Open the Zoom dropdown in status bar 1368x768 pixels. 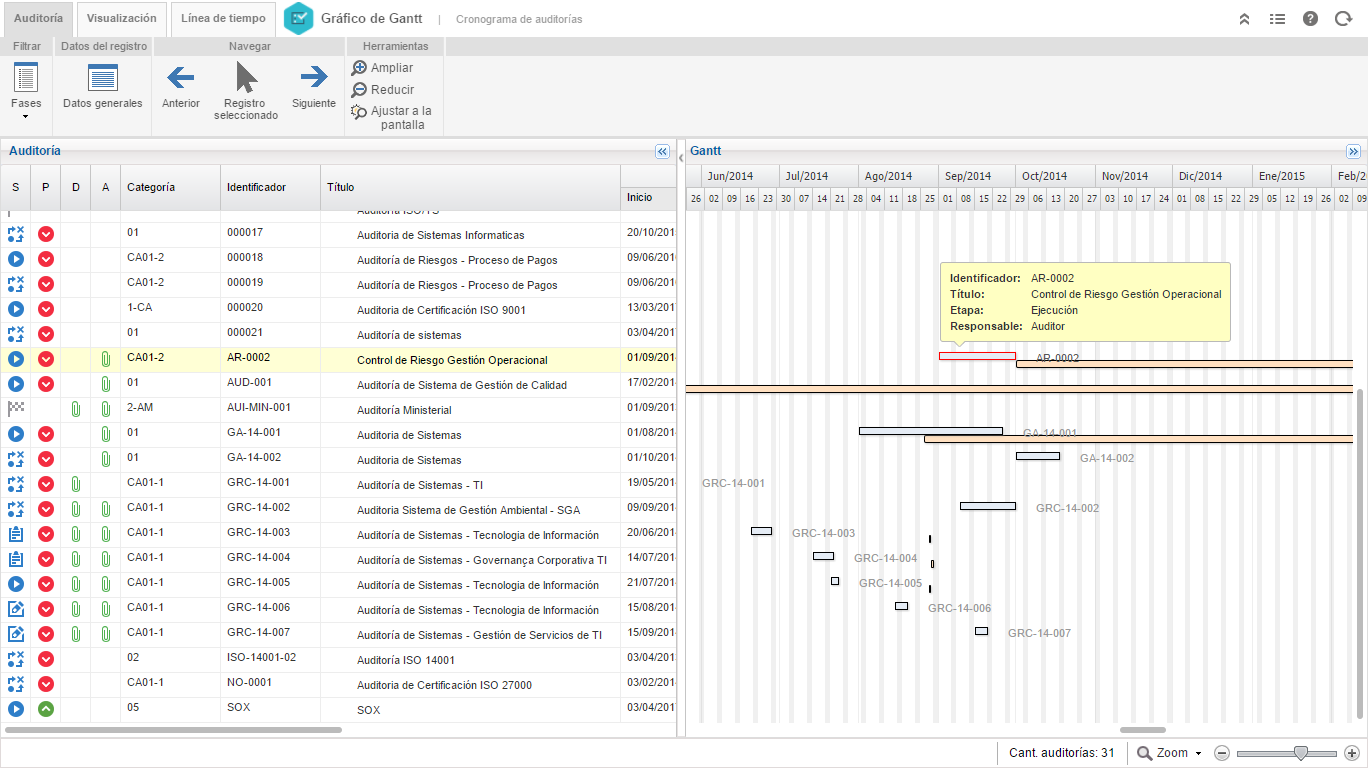click(1169, 753)
